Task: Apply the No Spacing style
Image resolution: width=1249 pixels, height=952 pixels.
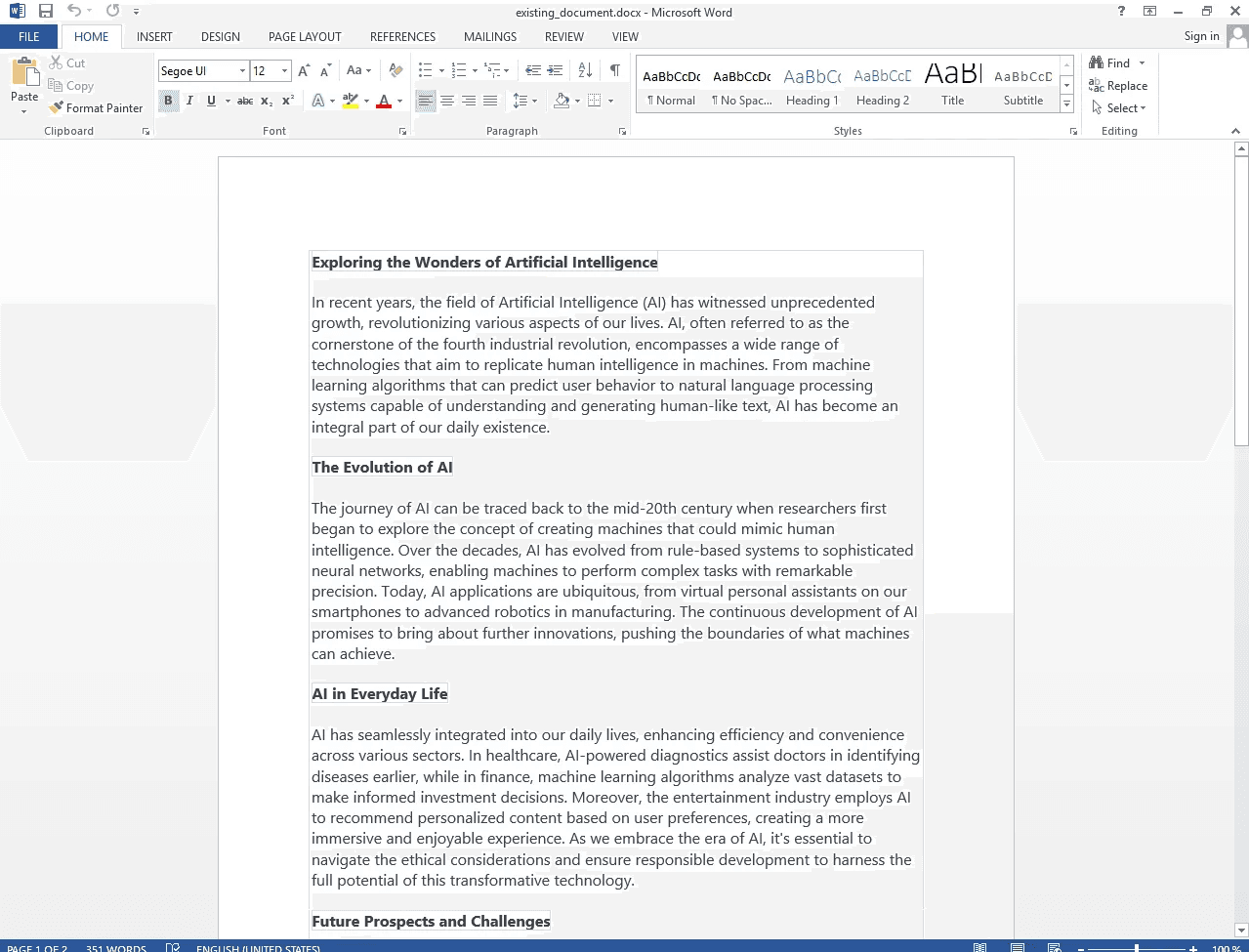Action: point(742,86)
